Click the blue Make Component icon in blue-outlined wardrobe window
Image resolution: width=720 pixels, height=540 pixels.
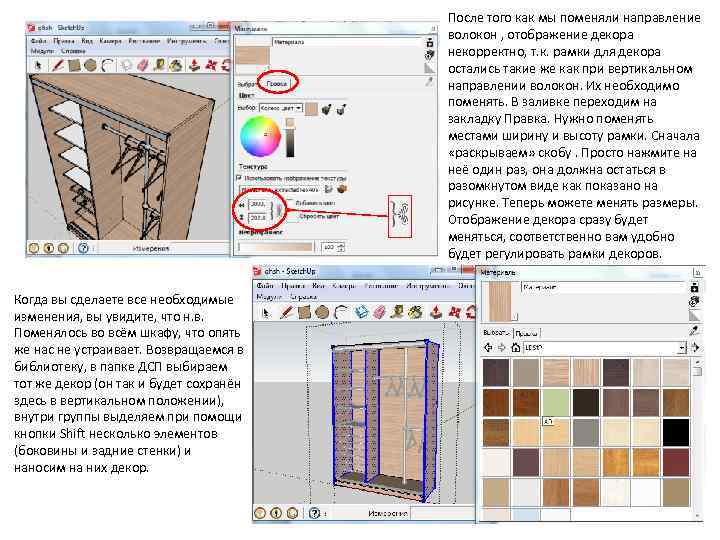(362, 313)
